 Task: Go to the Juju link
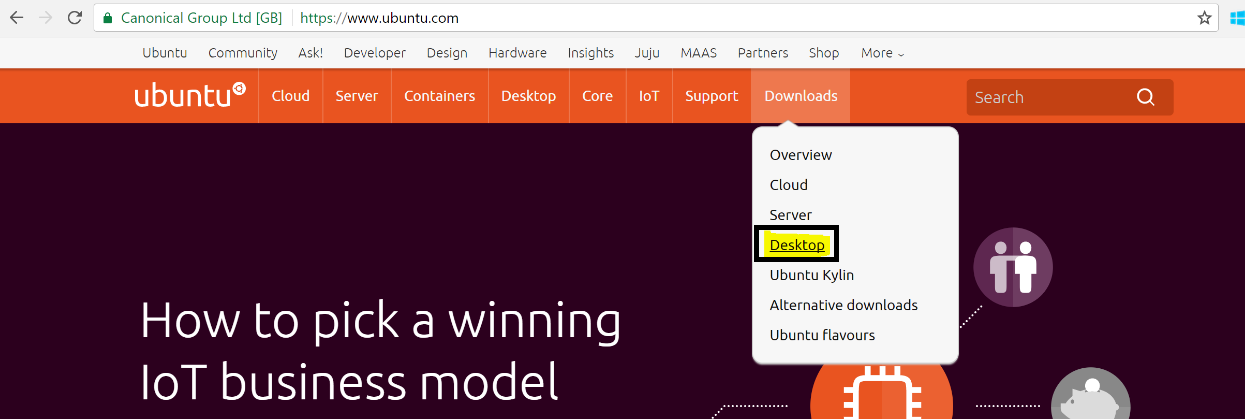pos(647,53)
